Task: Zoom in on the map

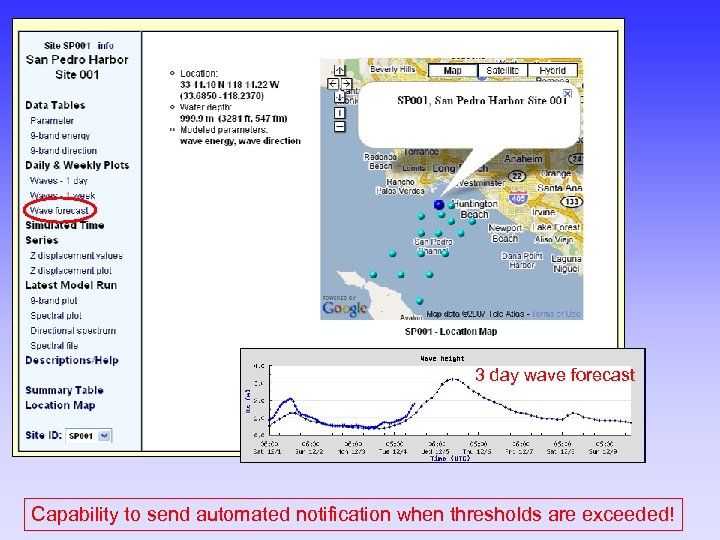Action: click(339, 112)
